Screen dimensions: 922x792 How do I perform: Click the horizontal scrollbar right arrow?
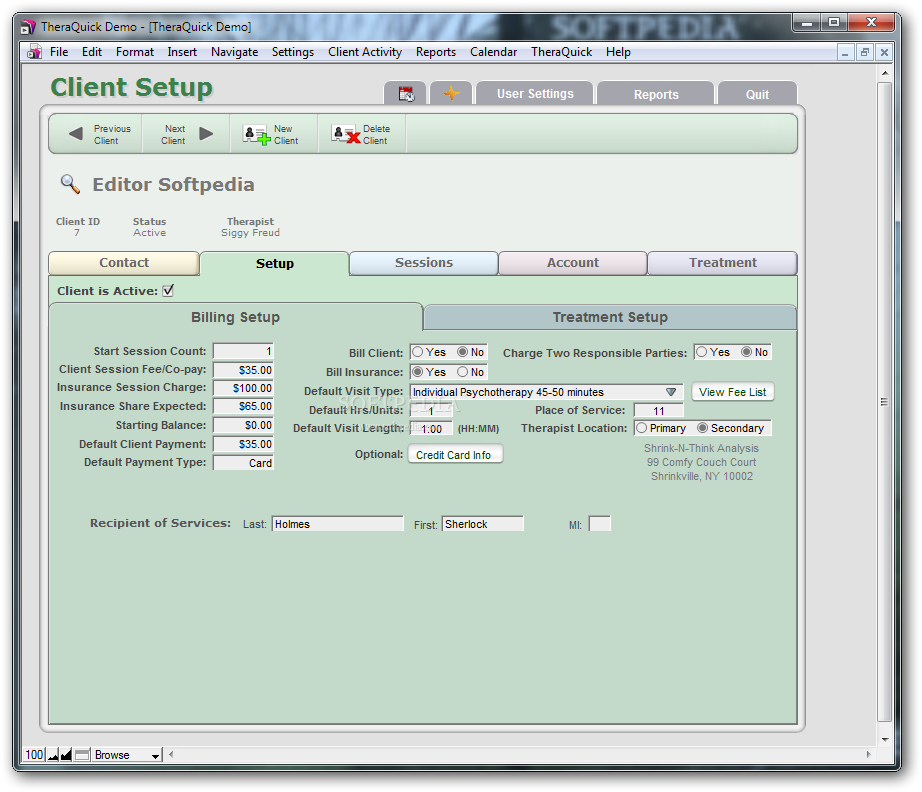pyautogui.click(x=868, y=754)
